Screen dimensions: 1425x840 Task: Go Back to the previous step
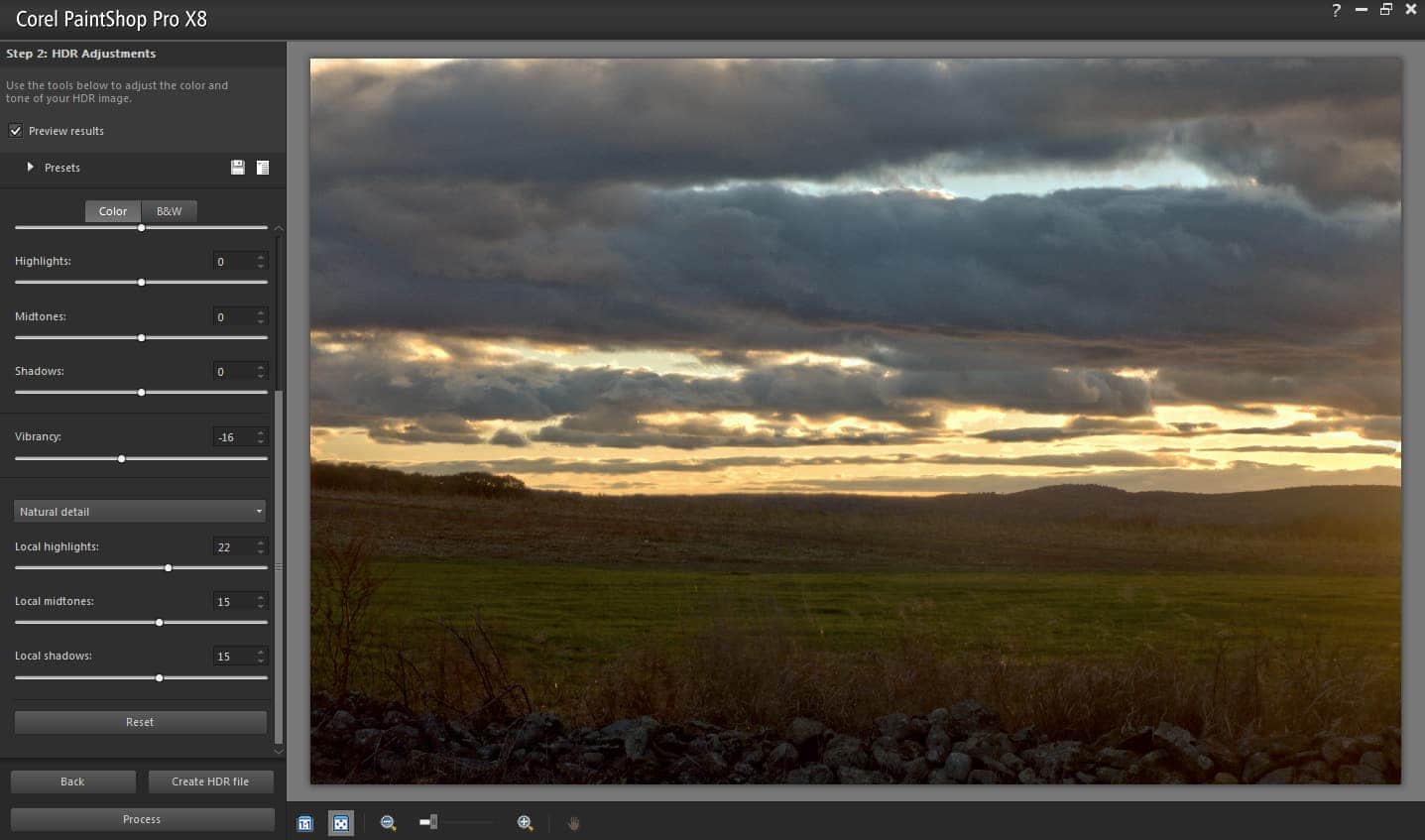click(x=72, y=781)
